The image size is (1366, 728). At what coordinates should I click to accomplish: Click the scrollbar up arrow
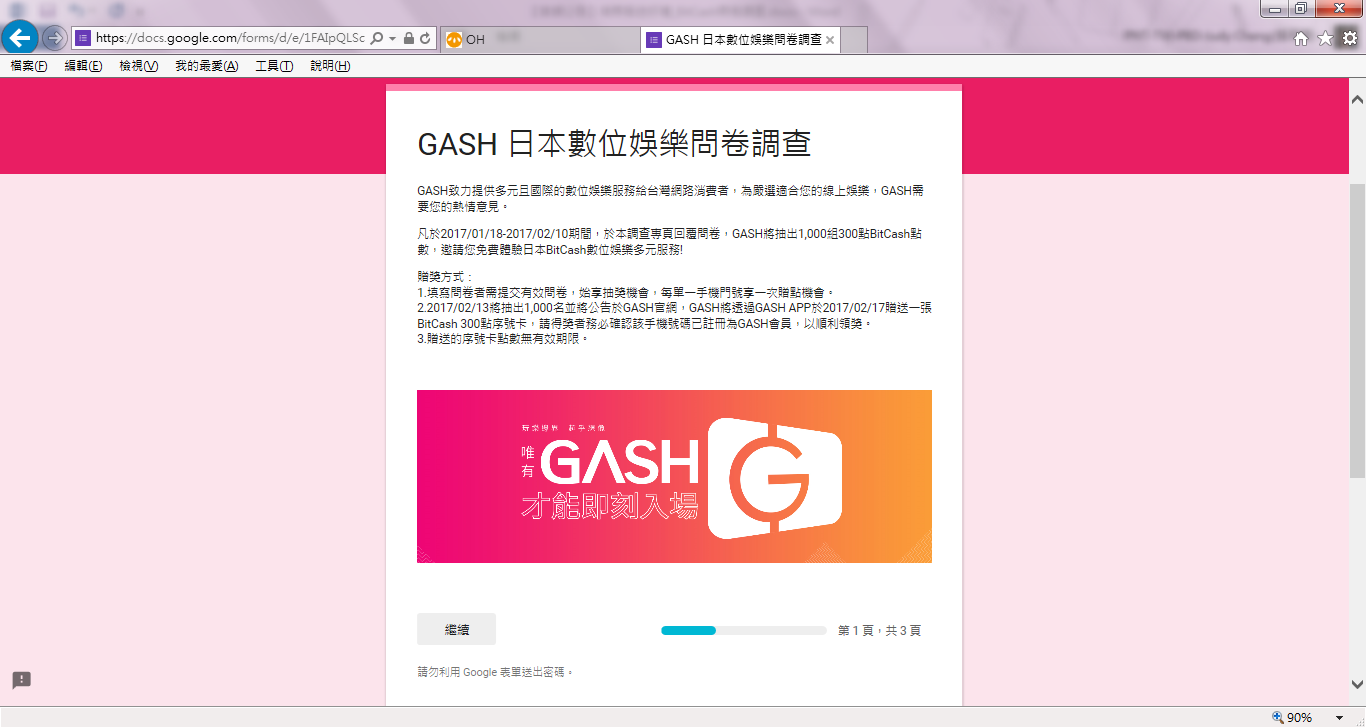coord(1357,100)
